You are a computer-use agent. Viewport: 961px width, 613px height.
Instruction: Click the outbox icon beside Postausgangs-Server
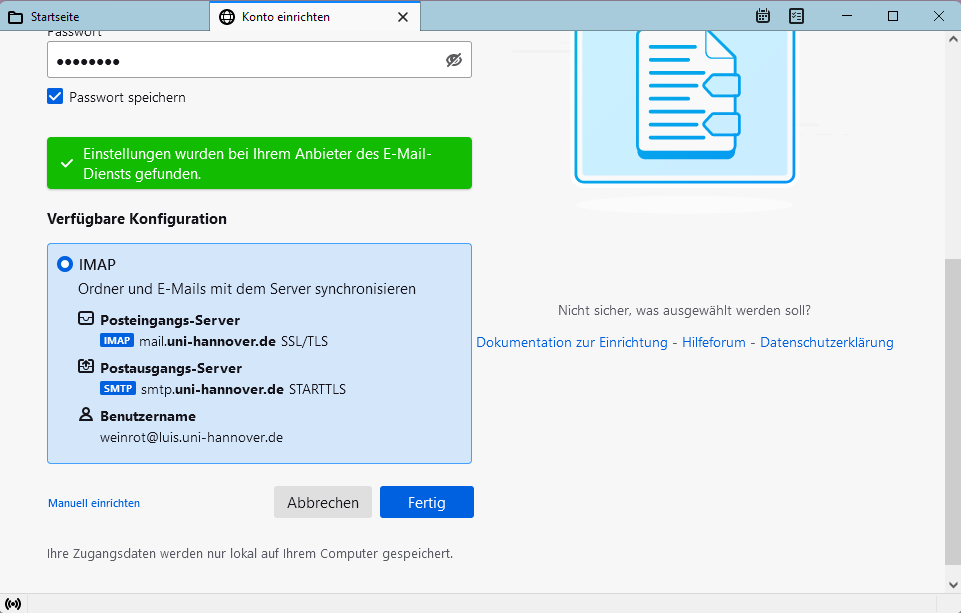[x=86, y=367]
